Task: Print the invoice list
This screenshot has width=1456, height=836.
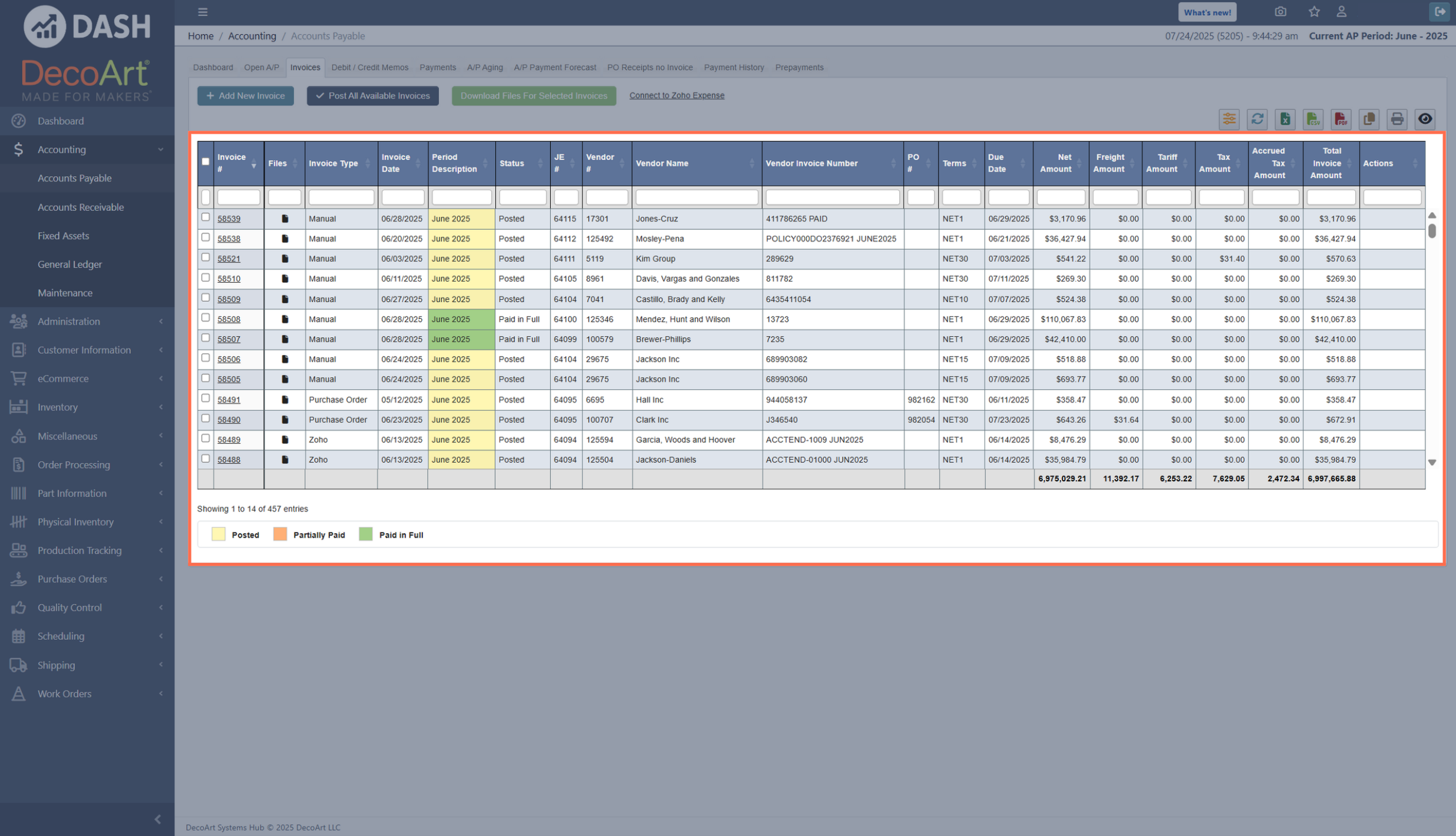Action: [1397, 120]
